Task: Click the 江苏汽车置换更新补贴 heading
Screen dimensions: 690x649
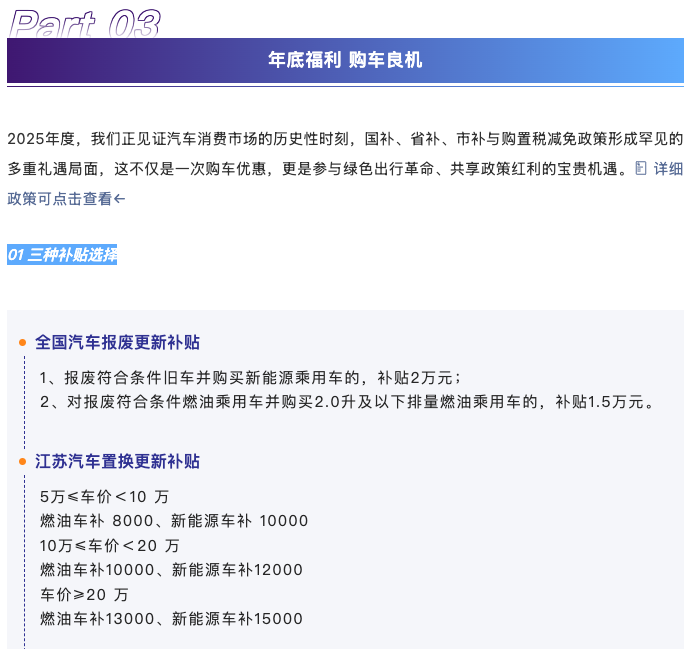Action: pyautogui.click(x=117, y=462)
